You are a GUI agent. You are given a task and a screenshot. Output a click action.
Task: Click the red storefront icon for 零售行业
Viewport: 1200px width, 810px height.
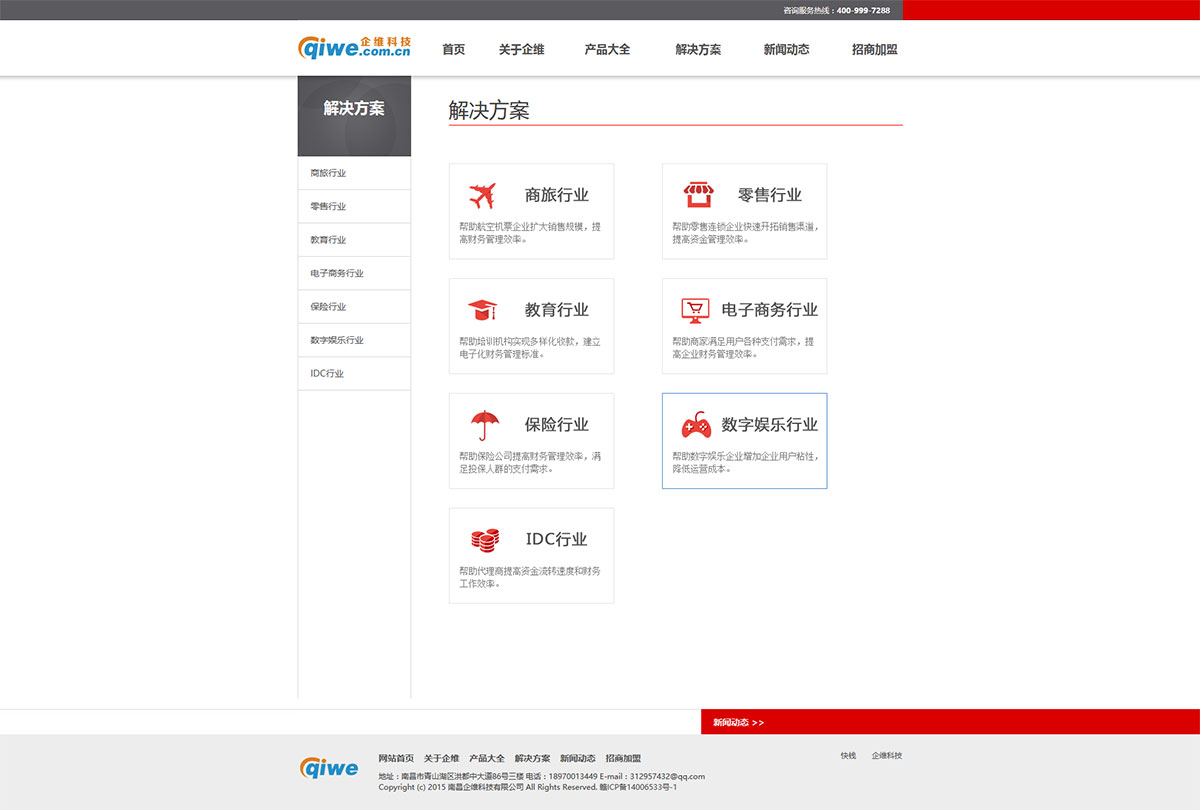coord(695,195)
